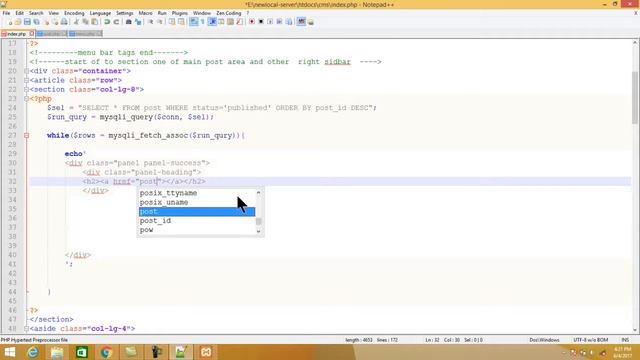
Task: Collapse the fold at article row line 21
Action: pyautogui.click(x=27, y=80)
